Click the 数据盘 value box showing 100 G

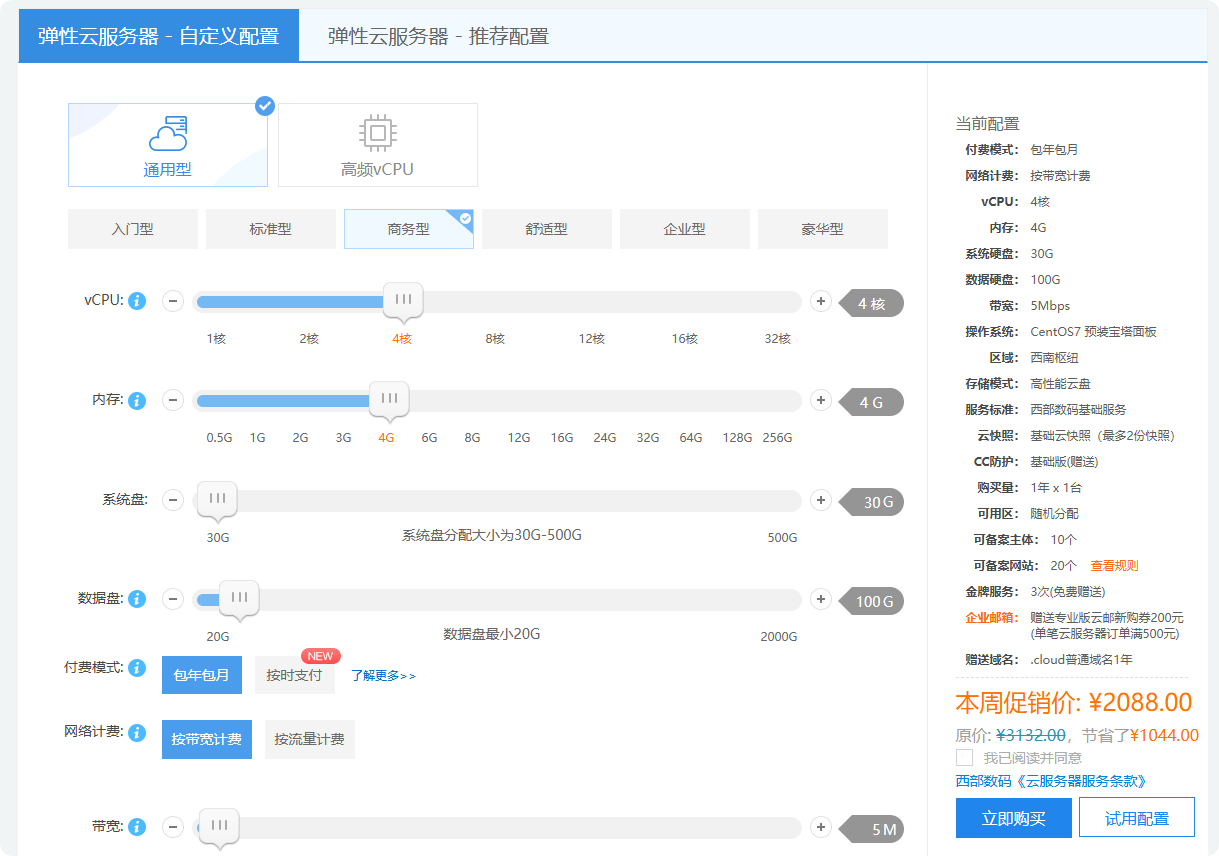click(x=871, y=601)
